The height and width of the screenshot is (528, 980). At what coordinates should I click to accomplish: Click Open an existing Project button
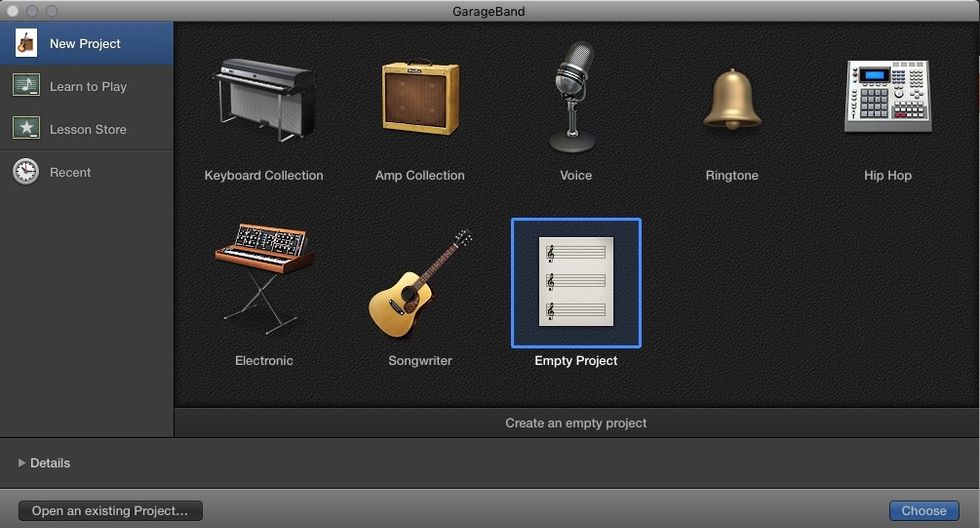[111, 511]
